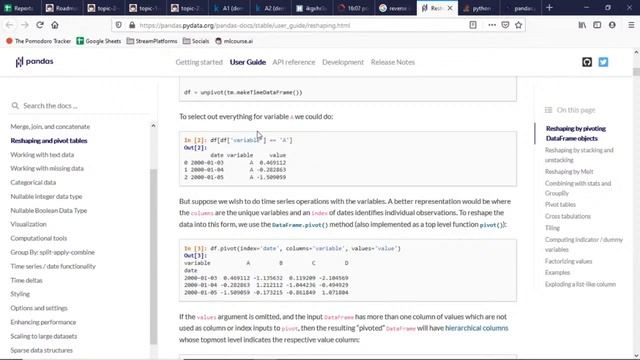This screenshot has height=360, width=640.
Task: Click the pandas logo
Action: 34,62
